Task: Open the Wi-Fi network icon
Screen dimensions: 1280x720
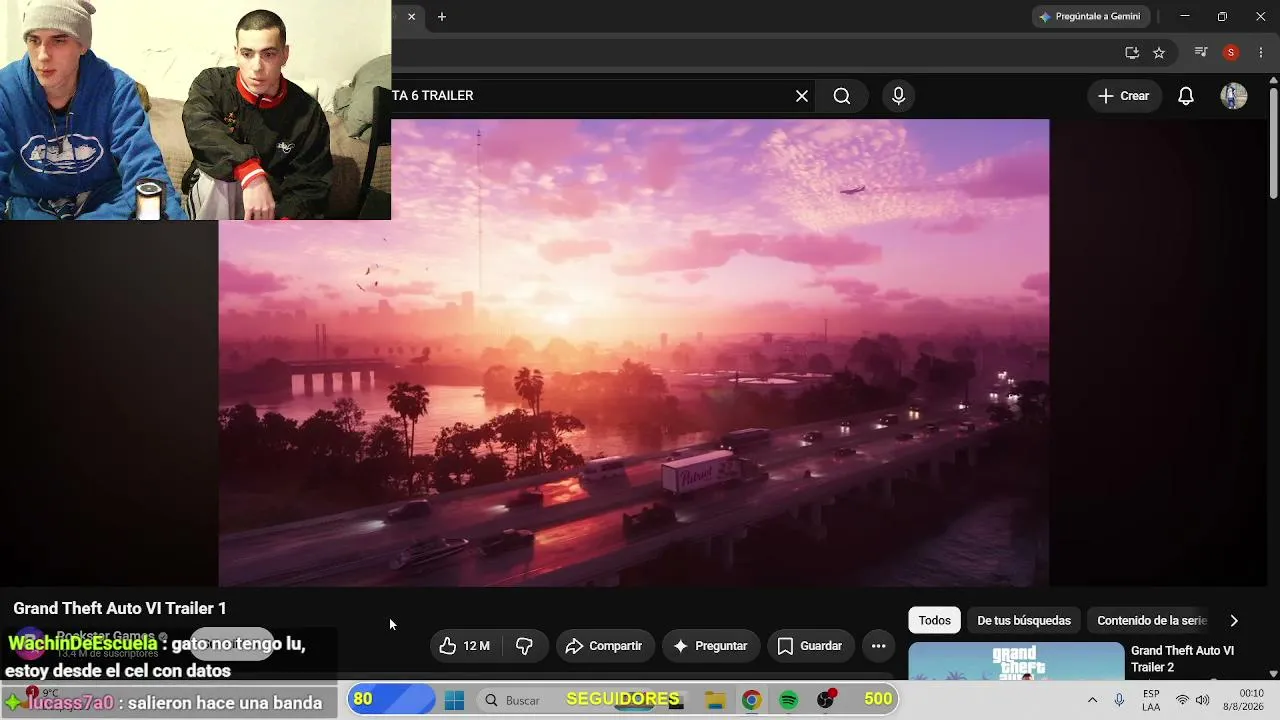Action: [1182, 700]
